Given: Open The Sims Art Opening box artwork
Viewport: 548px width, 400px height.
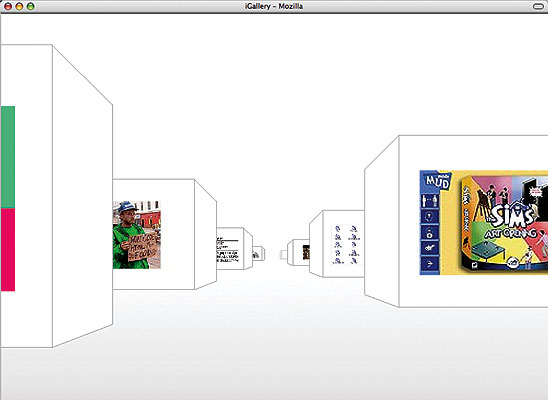Looking at the screenshot, I should [x=504, y=223].
